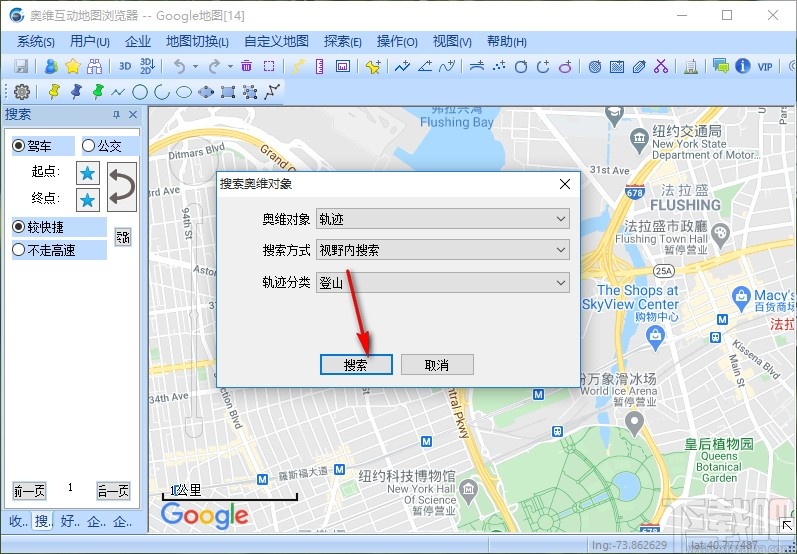Close the 搜索奥维对象 dialog
The width and height of the screenshot is (797, 554).
(565, 184)
